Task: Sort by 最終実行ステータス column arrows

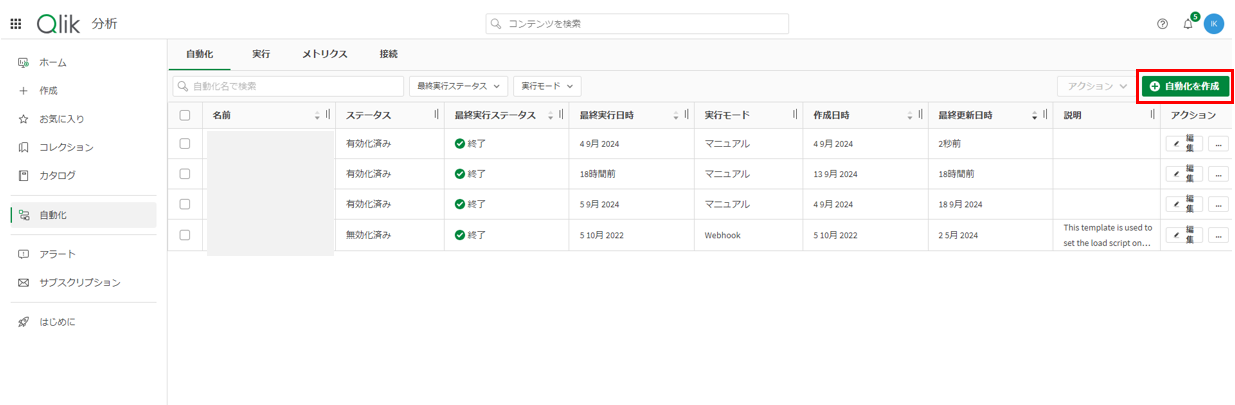Action: [x=550, y=115]
